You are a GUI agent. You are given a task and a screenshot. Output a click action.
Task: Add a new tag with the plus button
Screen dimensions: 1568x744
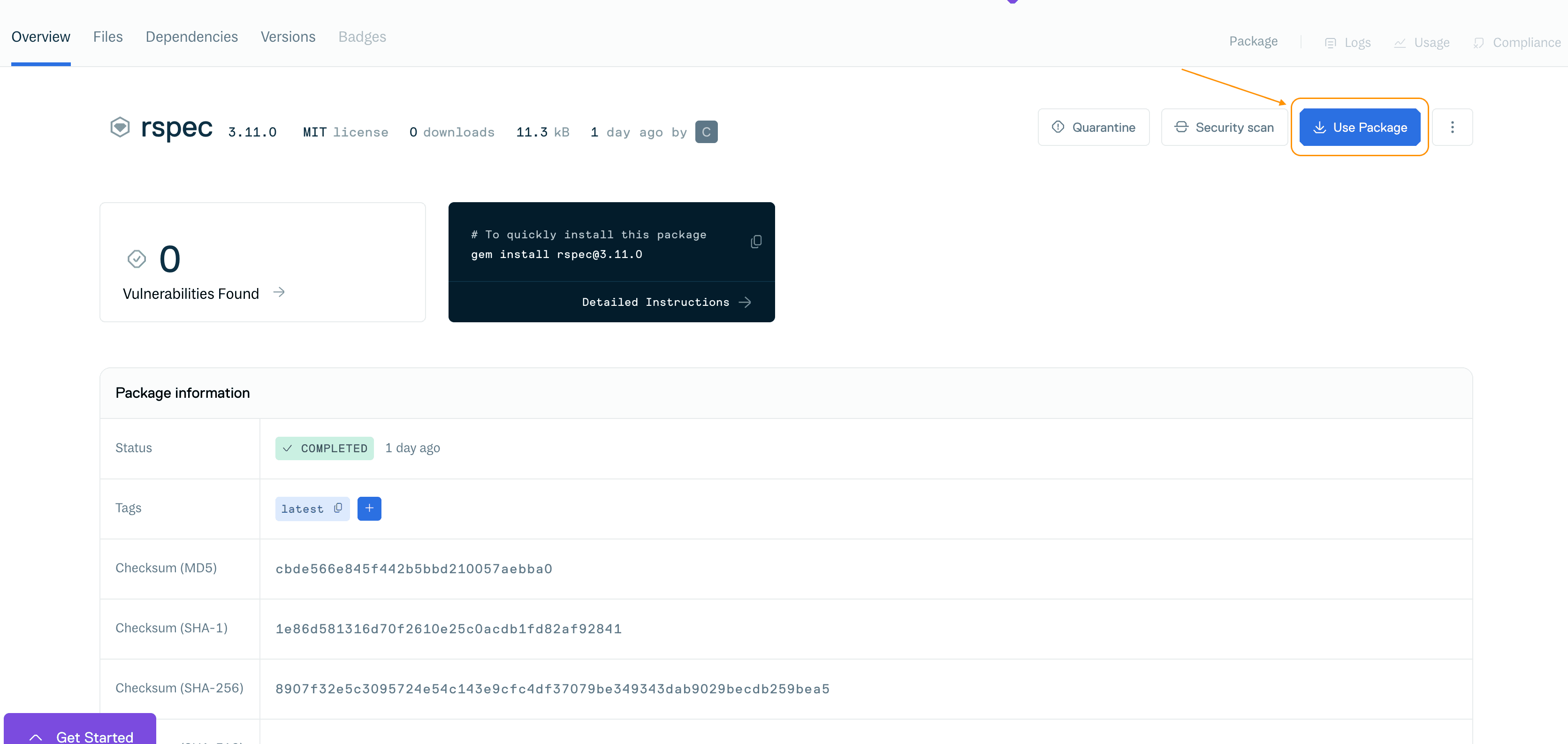tap(369, 509)
